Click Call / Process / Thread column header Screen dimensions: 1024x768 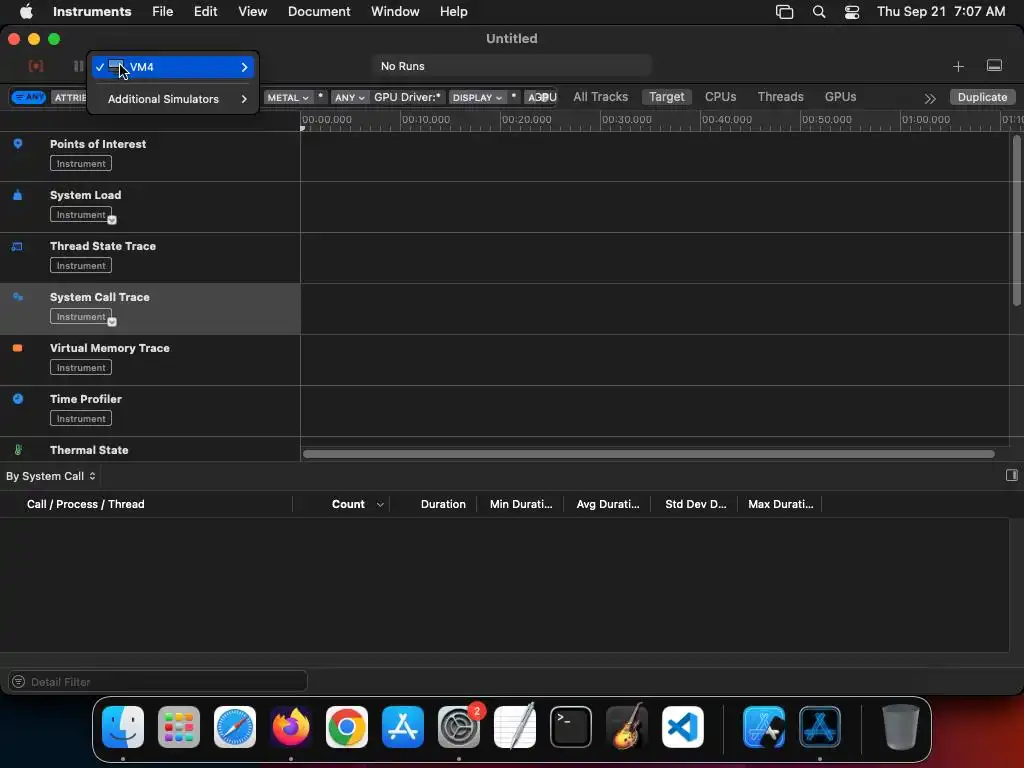click(x=86, y=504)
